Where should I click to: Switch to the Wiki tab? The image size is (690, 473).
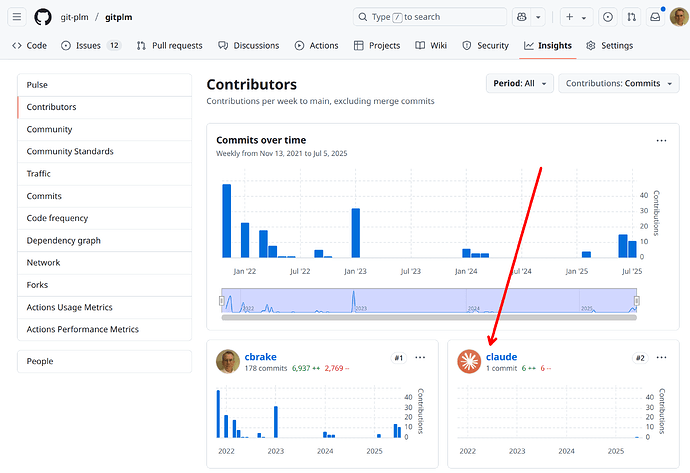coord(431,45)
